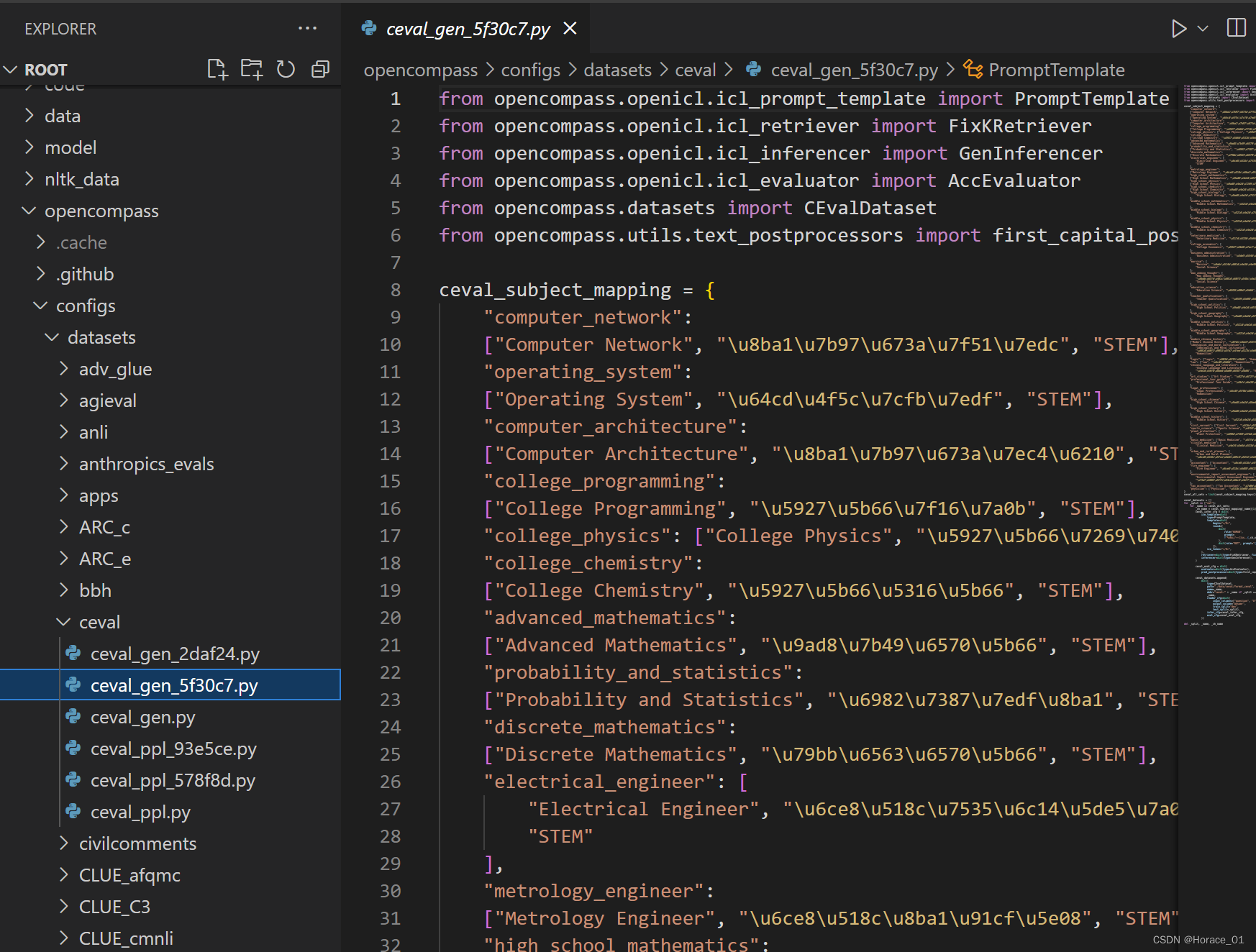Expand the anthropics_evals folder

(146, 464)
